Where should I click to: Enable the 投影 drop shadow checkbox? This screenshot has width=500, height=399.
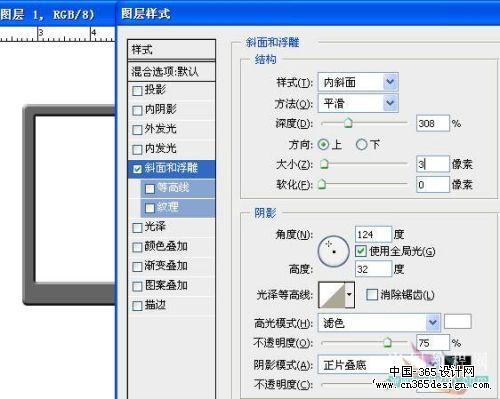137,91
